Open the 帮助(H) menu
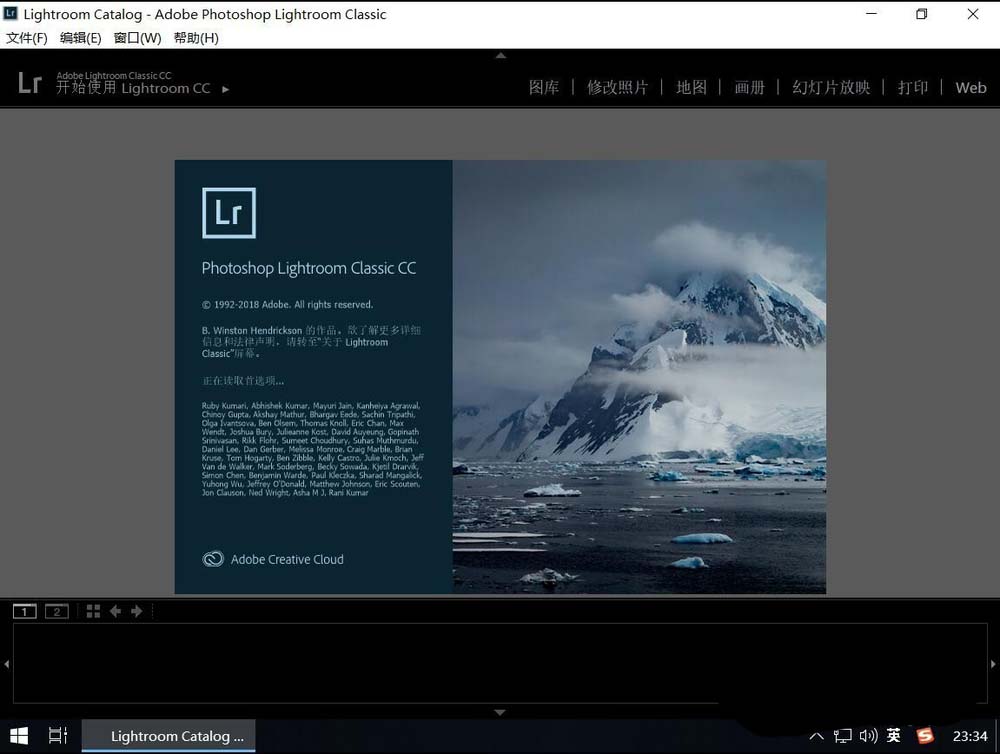This screenshot has height=754, width=1000. [x=196, y=38]
